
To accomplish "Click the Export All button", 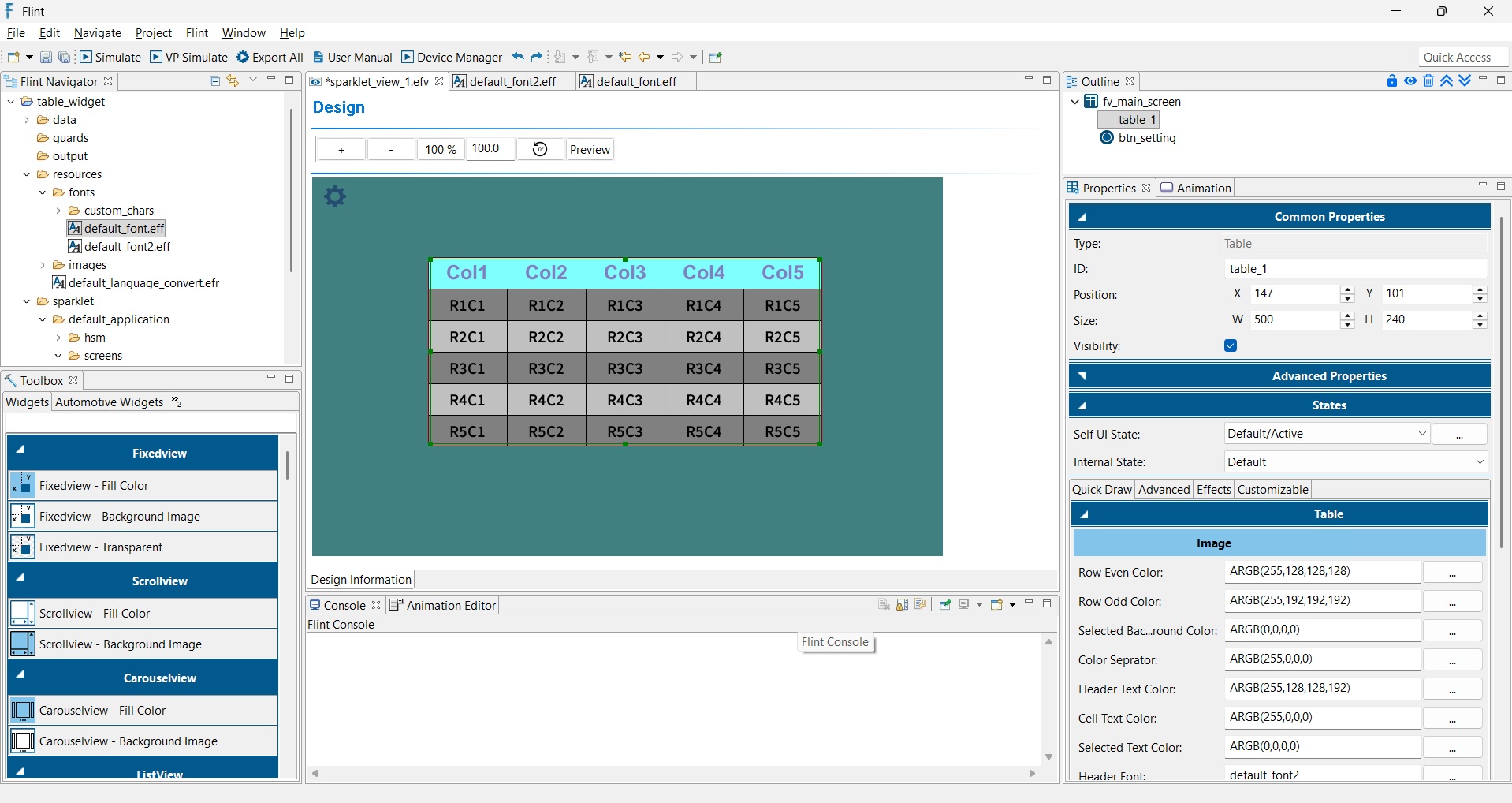I will click(x=270, y=57).
